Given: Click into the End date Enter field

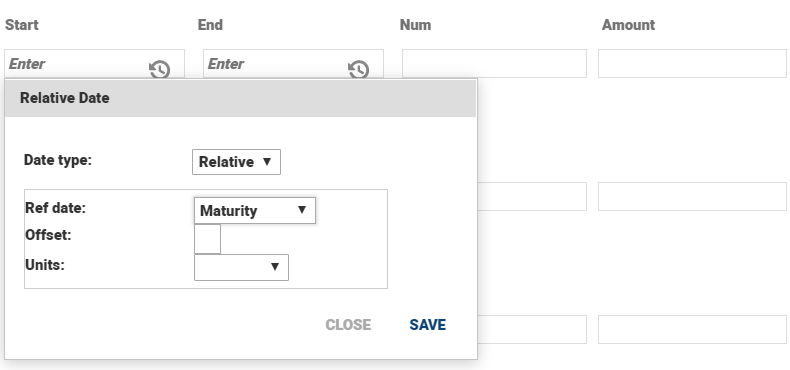Looking at the screenshot, I should pos(277,64).
